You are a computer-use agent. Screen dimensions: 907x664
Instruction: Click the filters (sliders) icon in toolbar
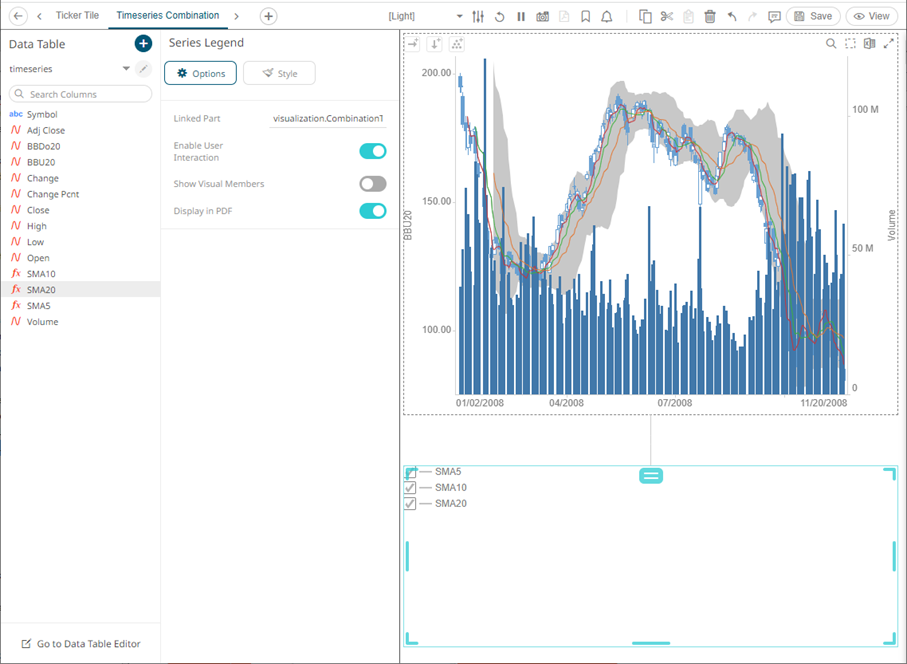[x=478, y=16]
